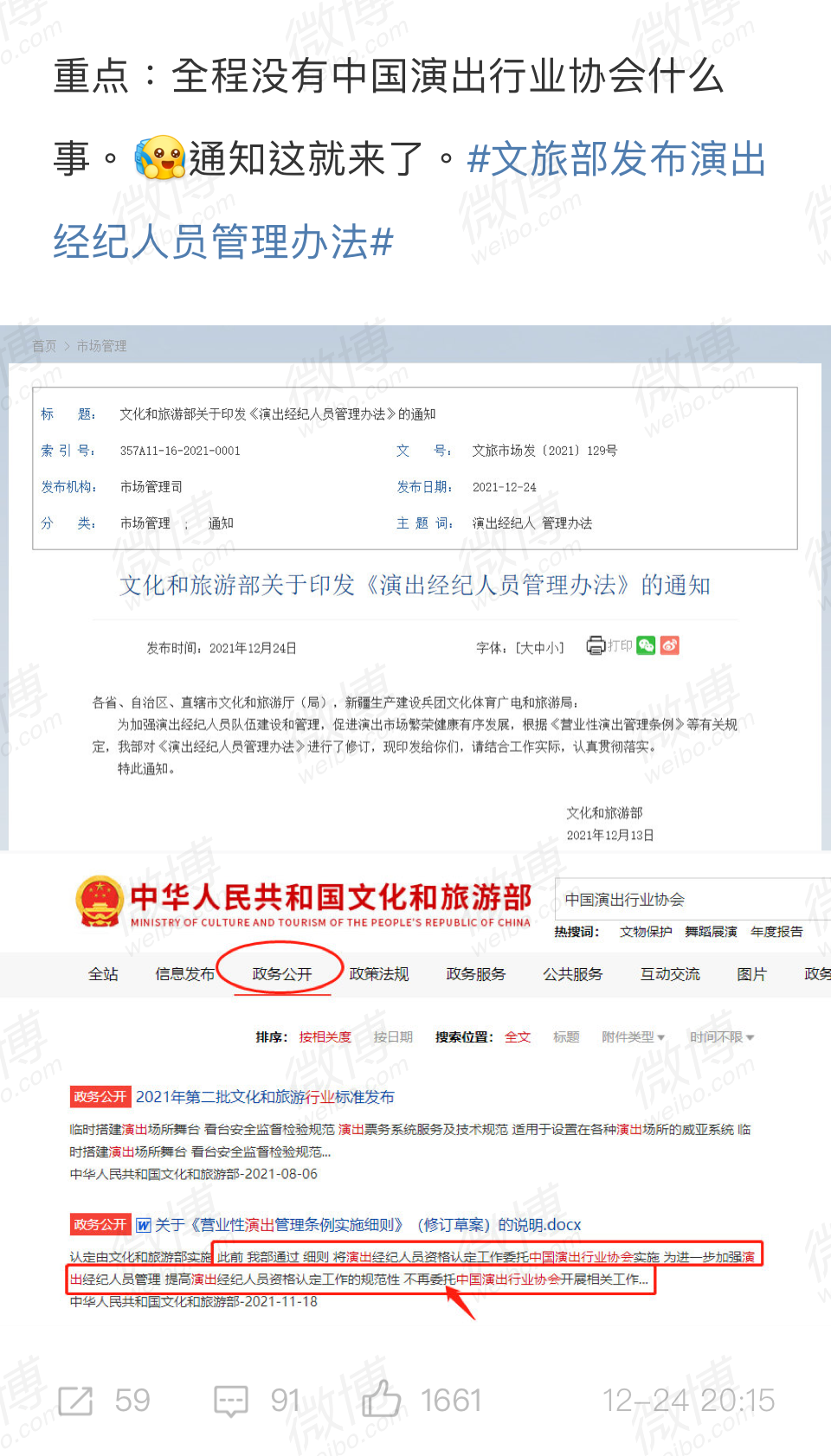This screenshot has width=831, height=1456.
Task: Share via the green WeChat icon
Action: pos(646,645)
